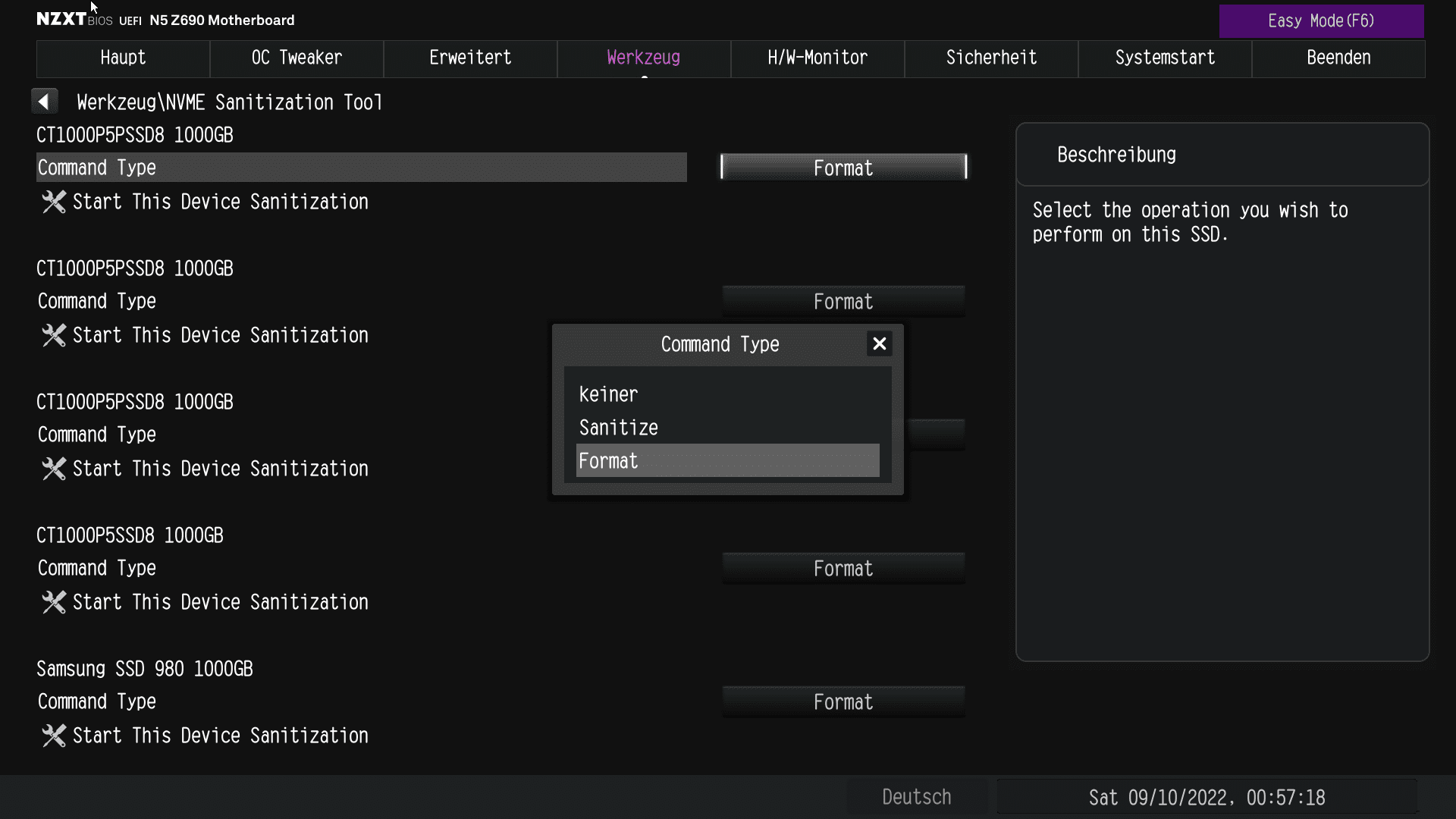Click tools icon for third CT1000P5PSSD8 sanitization

coord(54,469)
